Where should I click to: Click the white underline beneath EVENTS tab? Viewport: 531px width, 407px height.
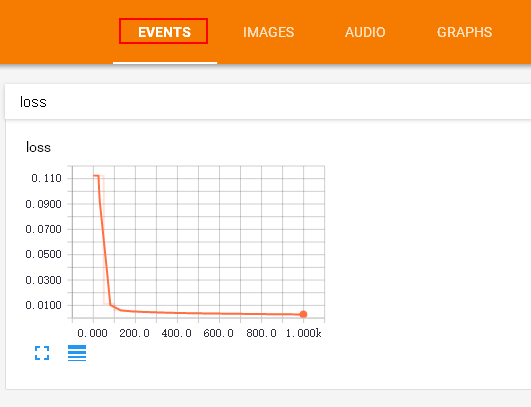coord(165,63)
